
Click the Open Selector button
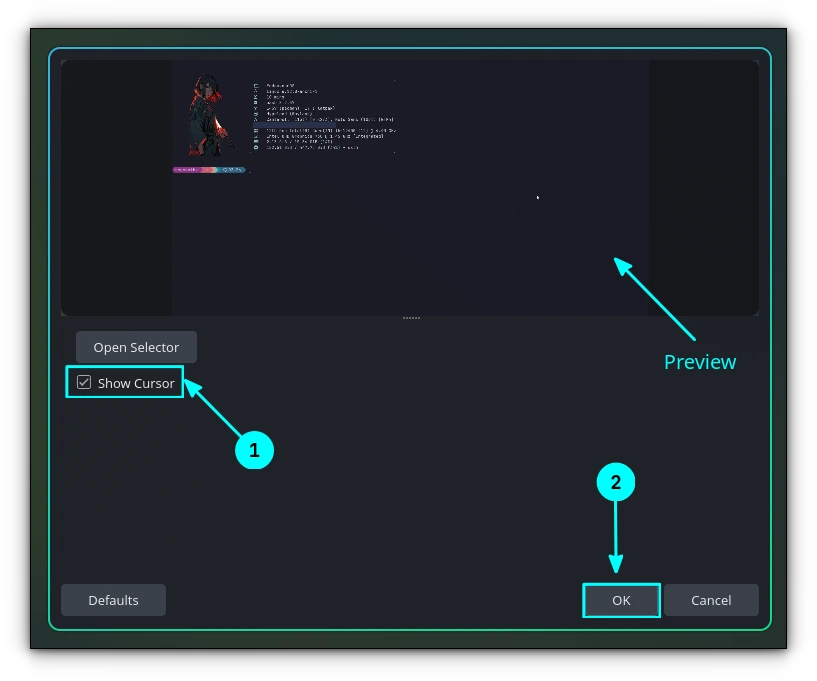[137, 347]
